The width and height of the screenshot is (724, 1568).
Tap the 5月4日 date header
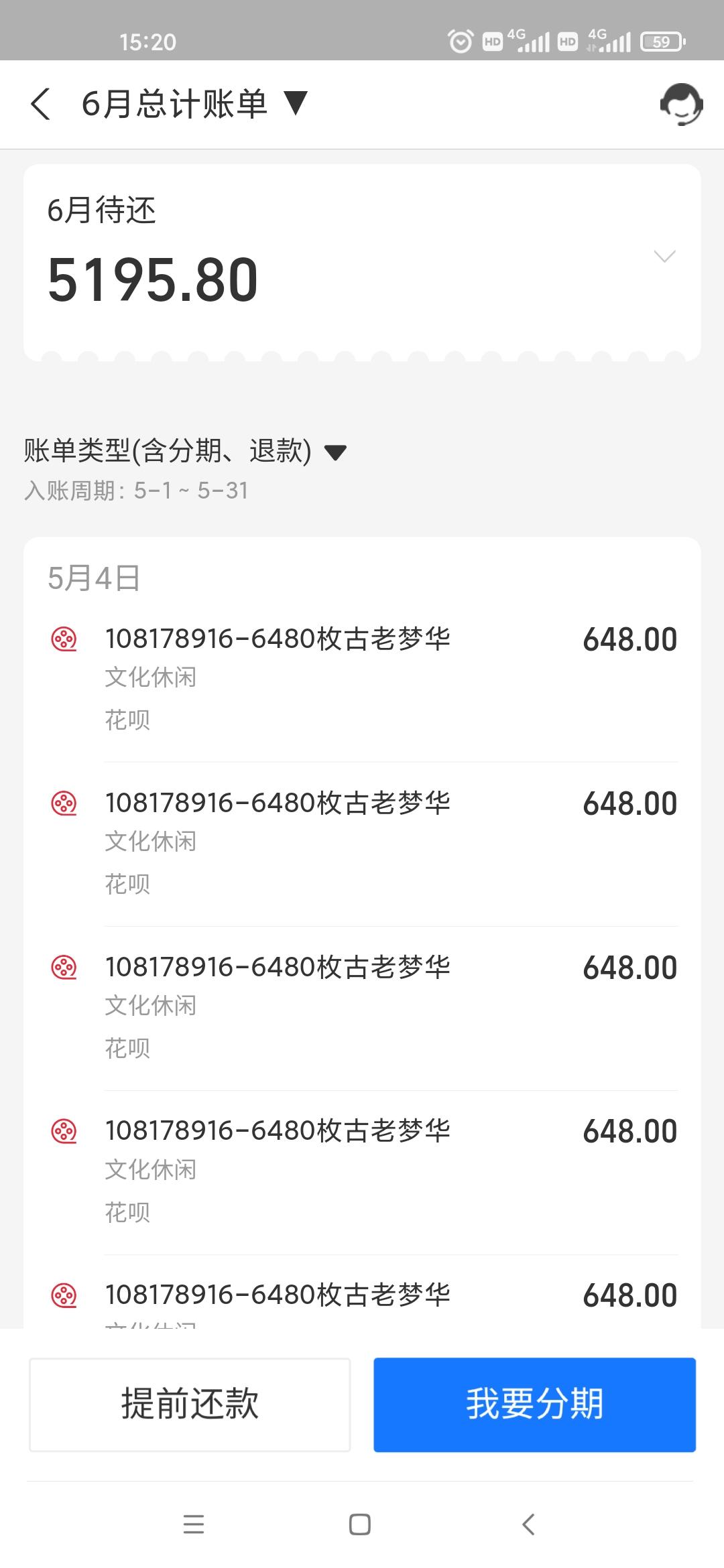[94, 578]
